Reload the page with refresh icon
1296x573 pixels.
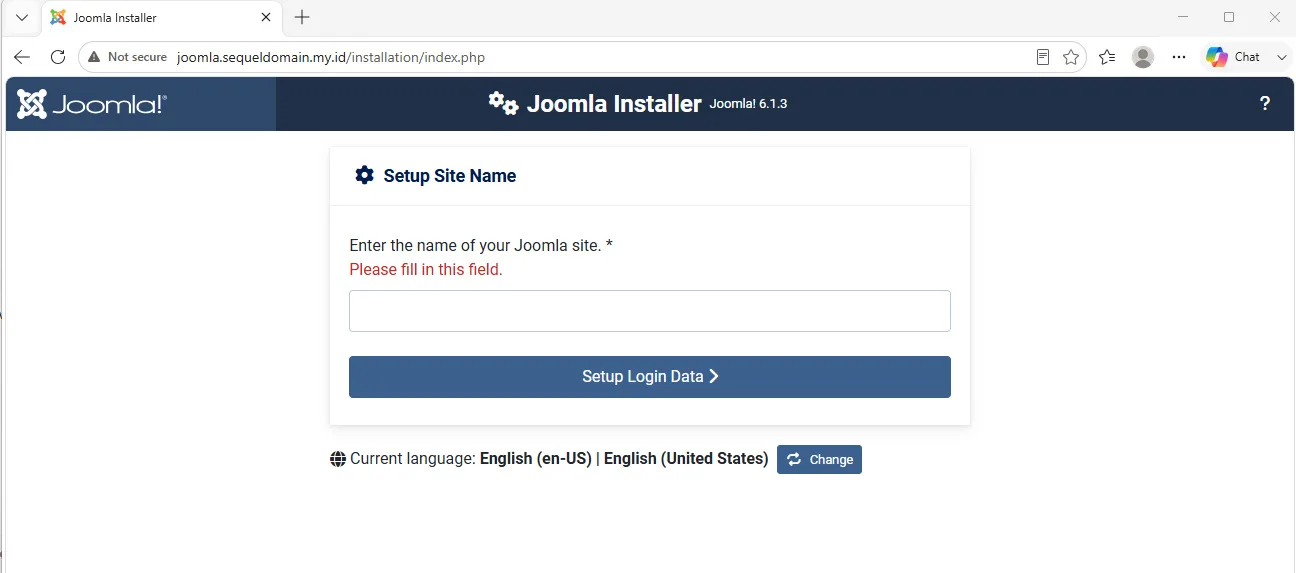coord(58,57)
